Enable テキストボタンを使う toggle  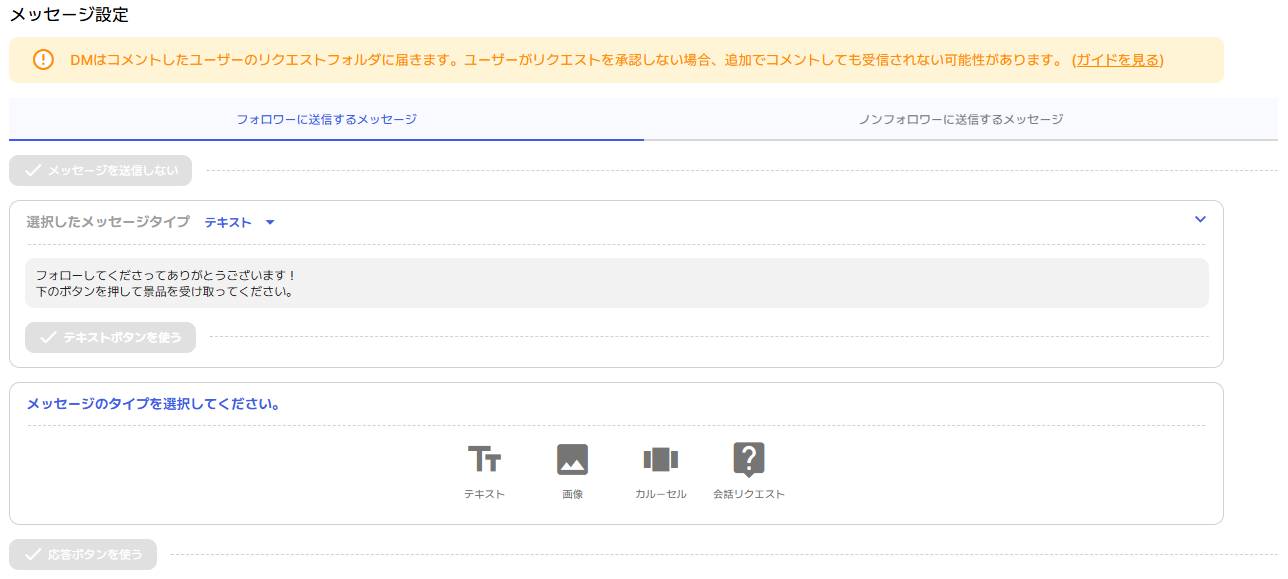click(x=110, y=338)
